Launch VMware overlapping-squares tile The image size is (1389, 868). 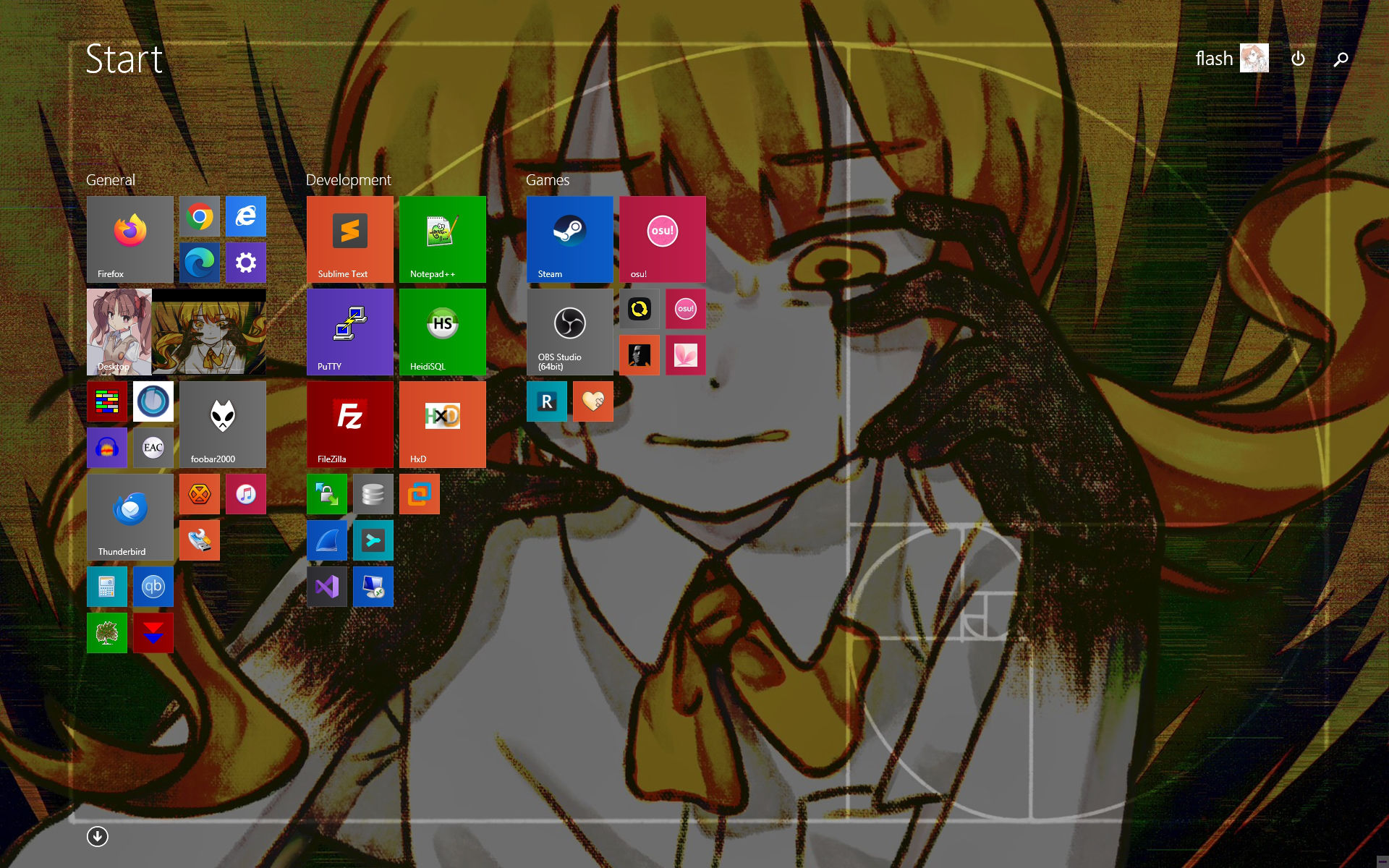click(x=420, y=494)
